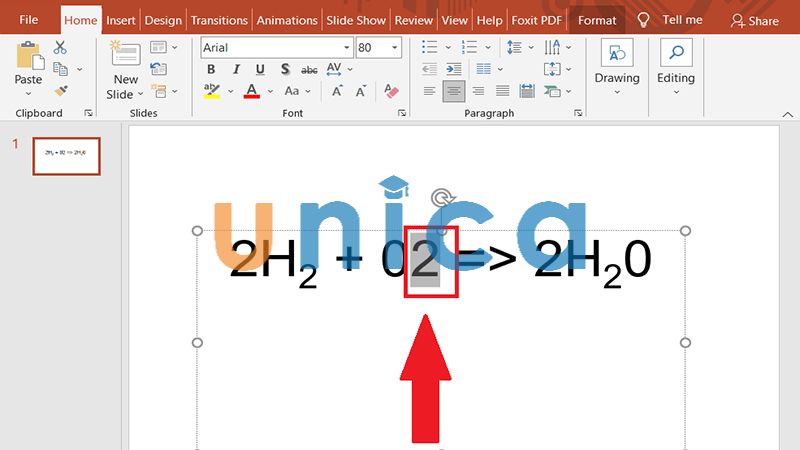The width and height of the screenshot is (800, 450).
Task: Click Clear All Formatting eraser icon
Action: click(x=391, y=91)
